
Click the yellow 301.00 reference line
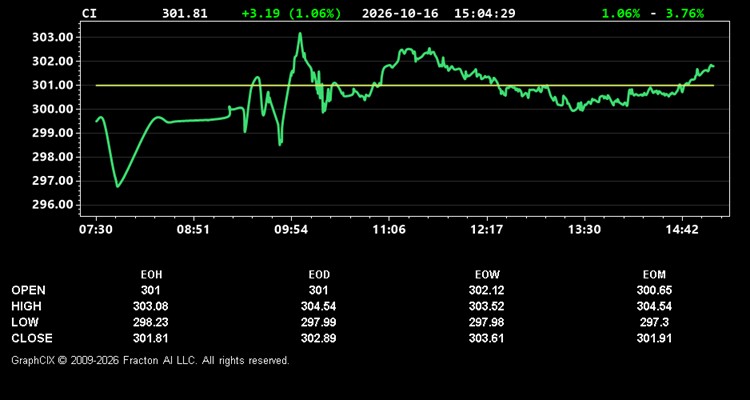[405, 86]
